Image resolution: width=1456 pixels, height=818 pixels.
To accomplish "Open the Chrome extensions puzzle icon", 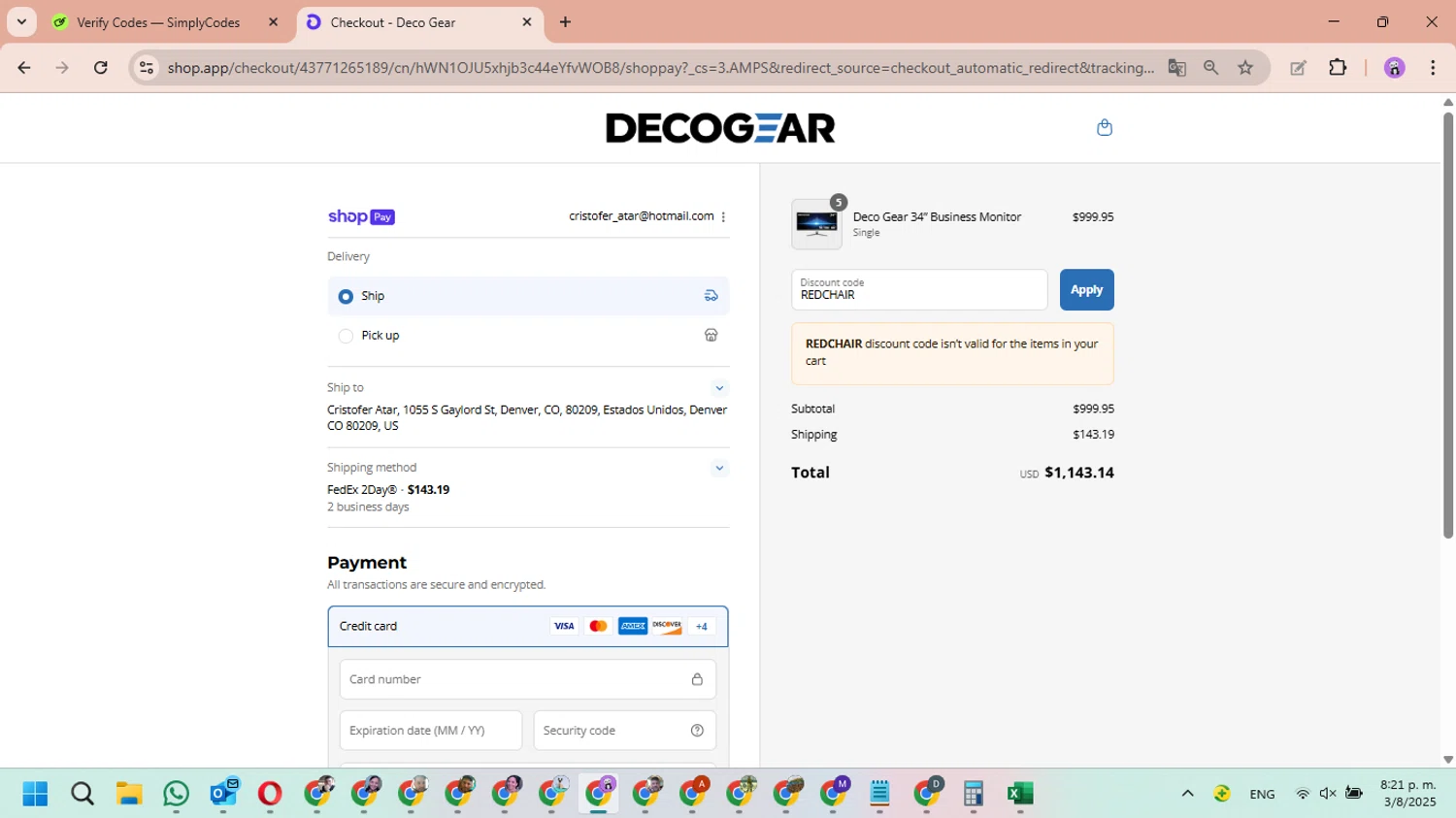I will [1338, 68].
